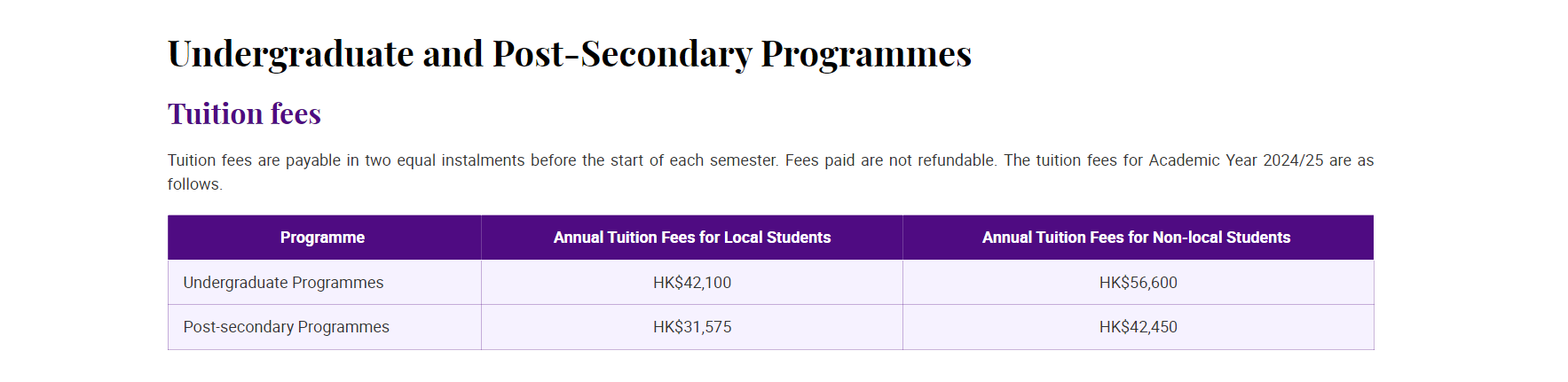Click the Programme column header

(x=322, y=238)
